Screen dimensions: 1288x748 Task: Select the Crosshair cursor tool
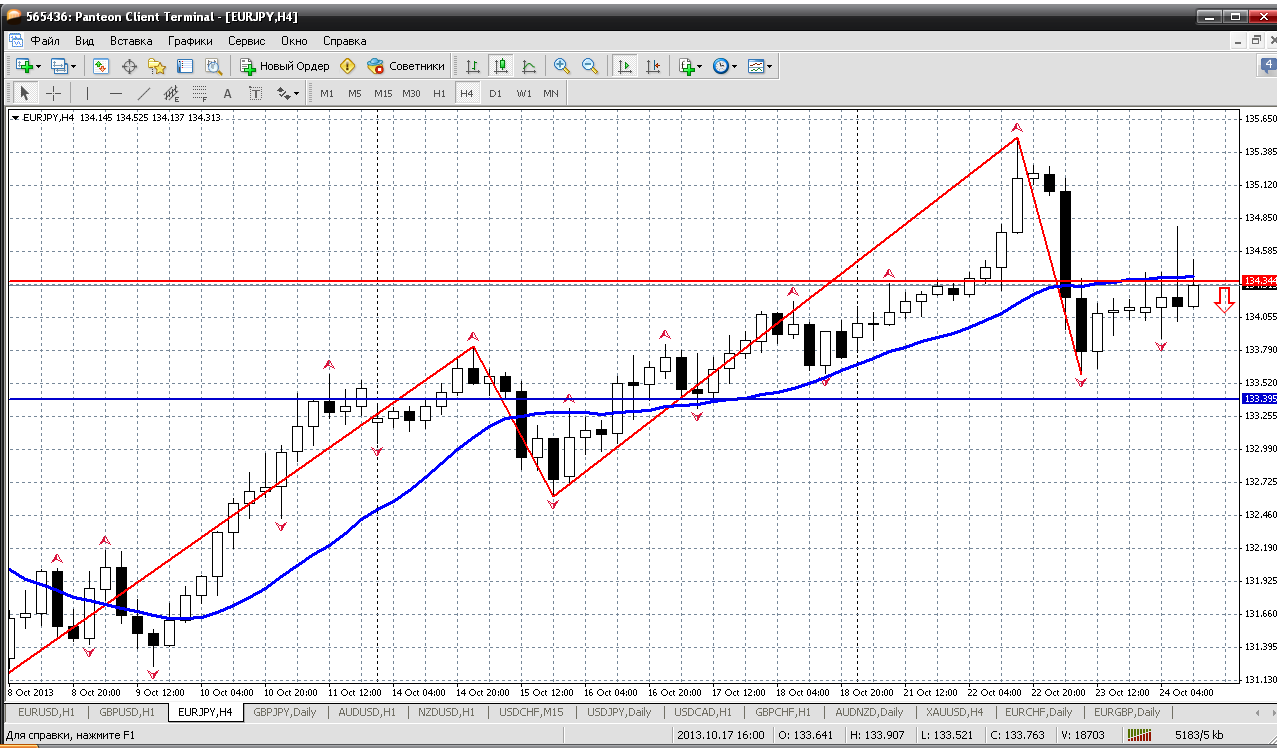point(53,93)
